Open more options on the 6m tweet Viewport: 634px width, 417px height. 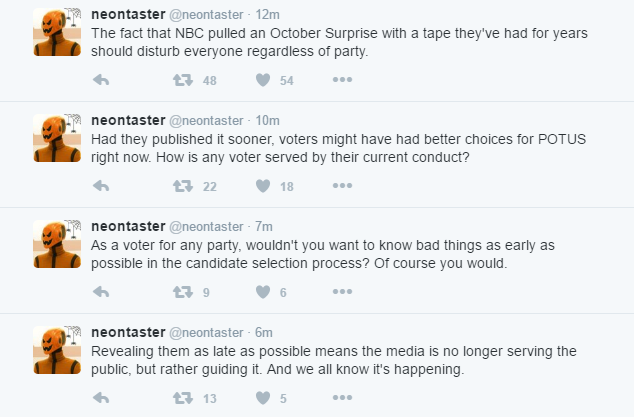pos(342,398)
